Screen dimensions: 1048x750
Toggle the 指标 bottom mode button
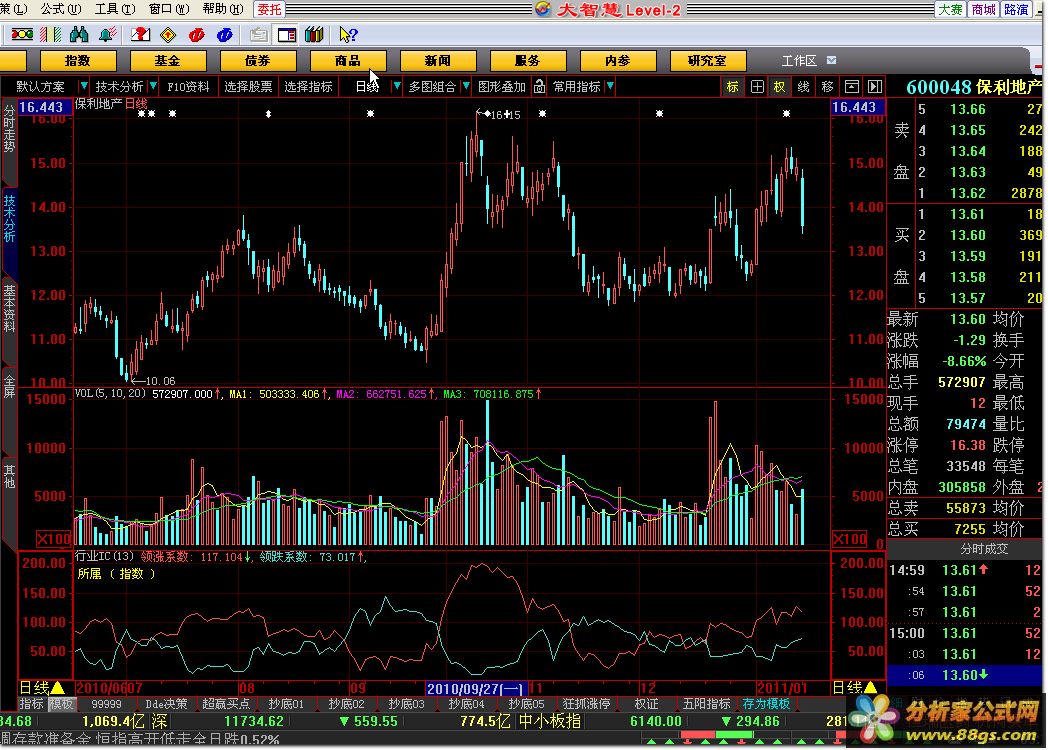pyautogui.click(x=31, y=704)
